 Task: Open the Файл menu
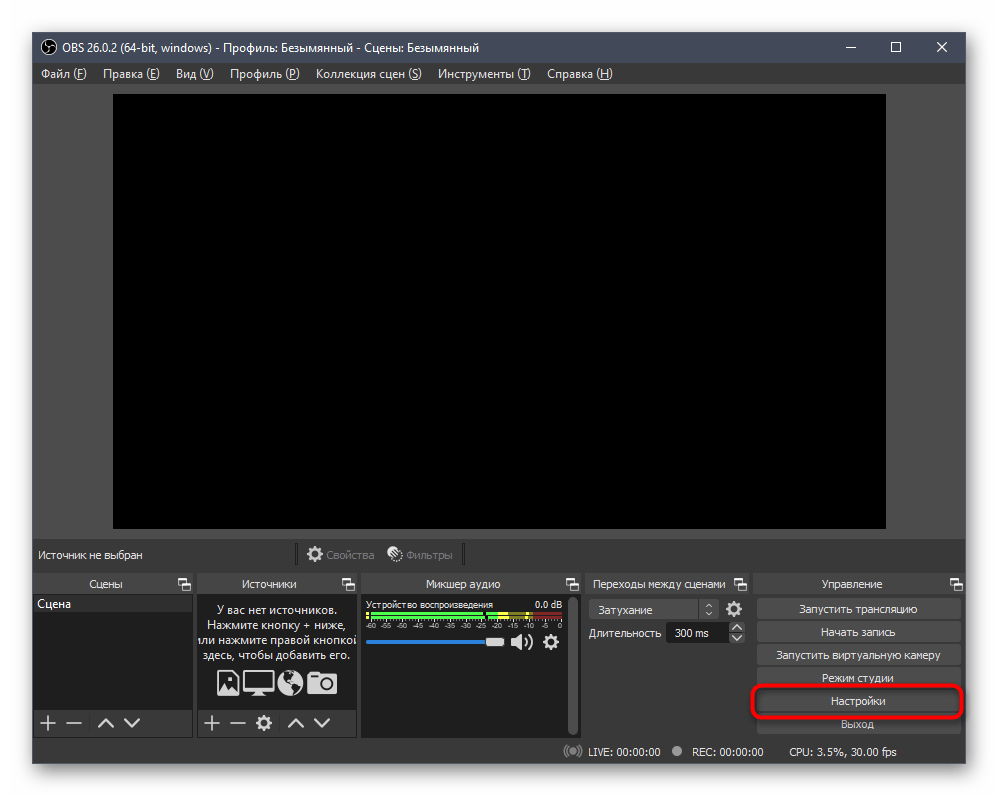click(x=63, y=74)
